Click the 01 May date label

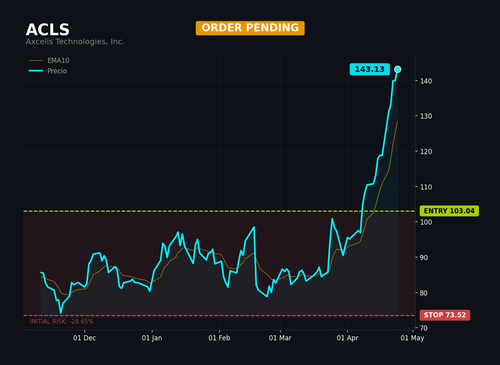click(412, 338)
